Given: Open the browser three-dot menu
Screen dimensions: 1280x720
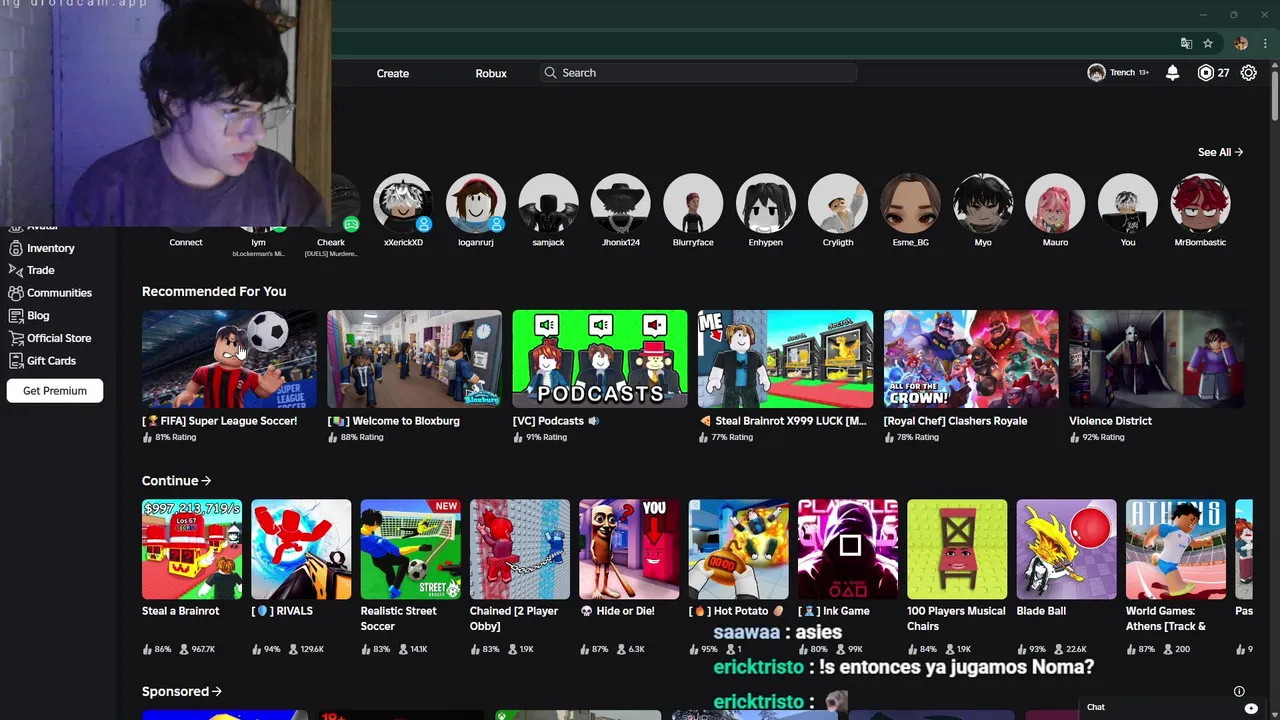Looking at the screenshot, I should coord(1265,43).
